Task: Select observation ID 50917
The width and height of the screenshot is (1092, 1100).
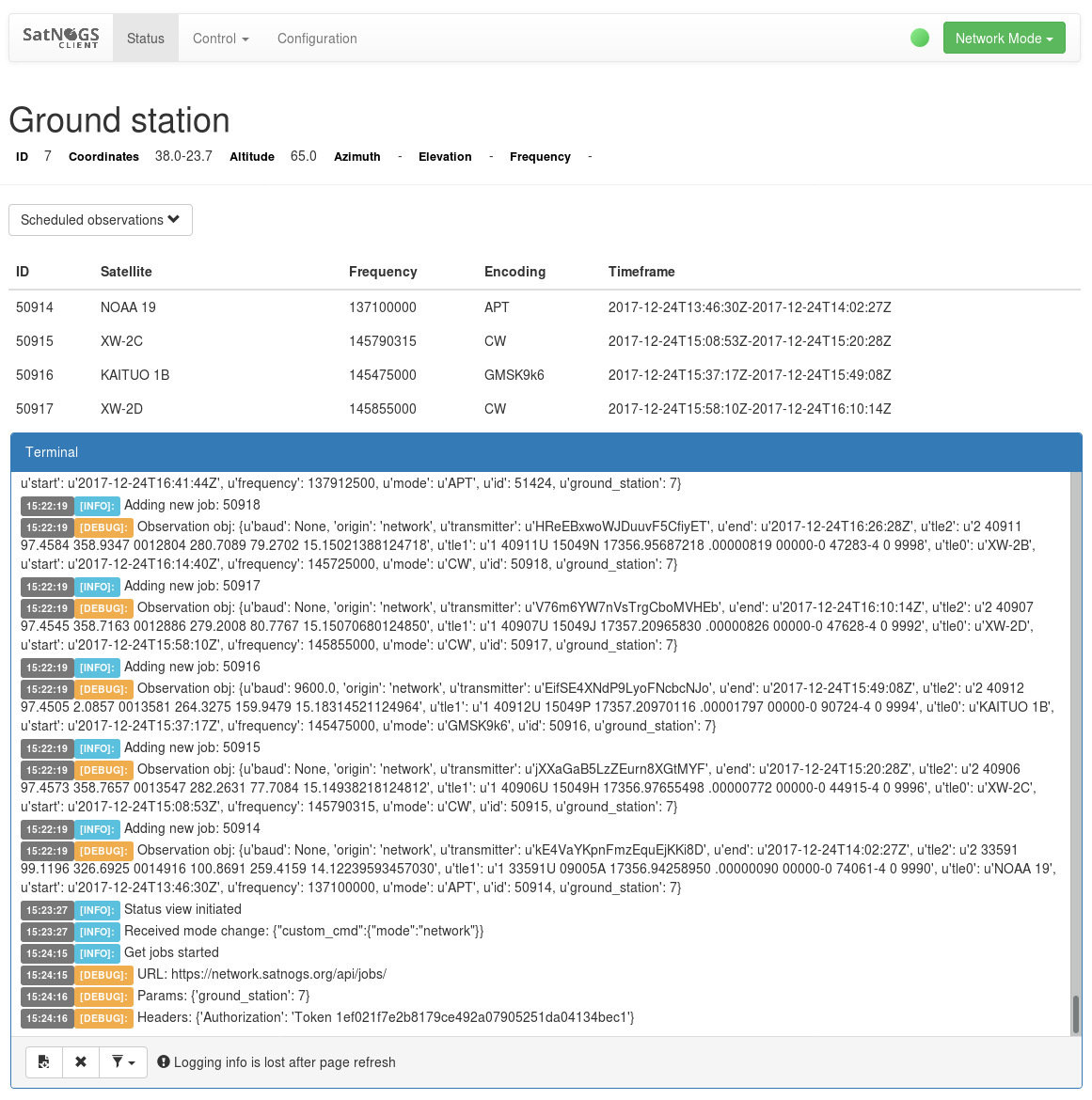Action: coord(35,408)
